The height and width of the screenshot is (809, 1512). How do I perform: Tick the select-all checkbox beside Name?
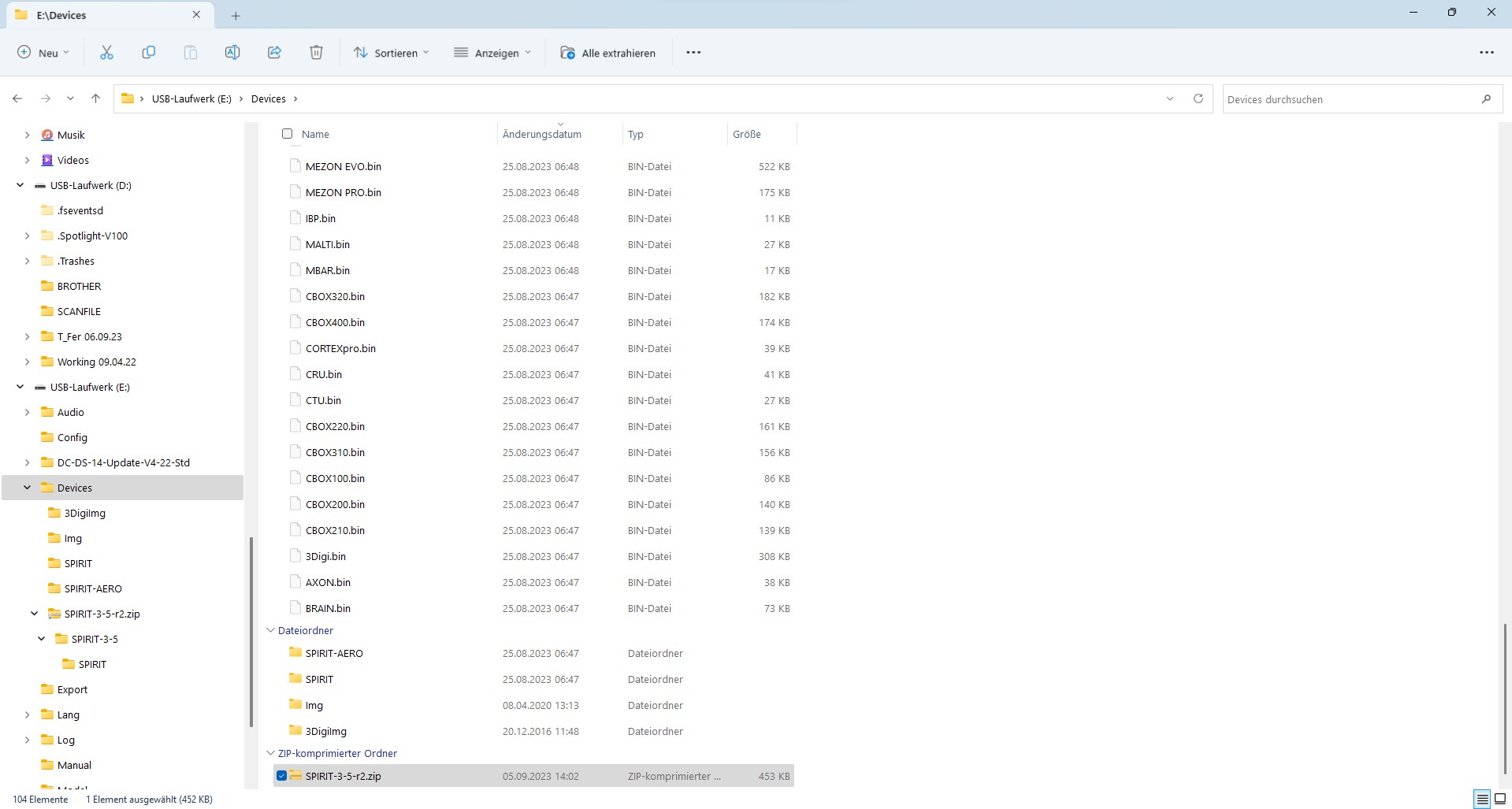tap(288, 134)
